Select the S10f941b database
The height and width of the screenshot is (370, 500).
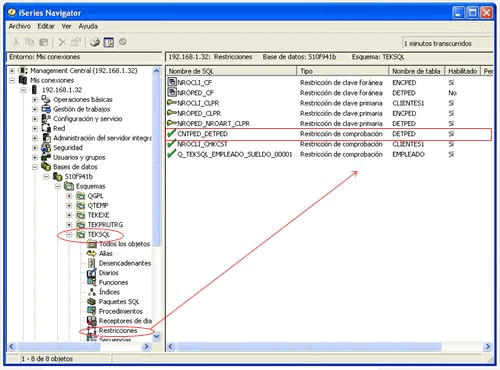[79, 177]
